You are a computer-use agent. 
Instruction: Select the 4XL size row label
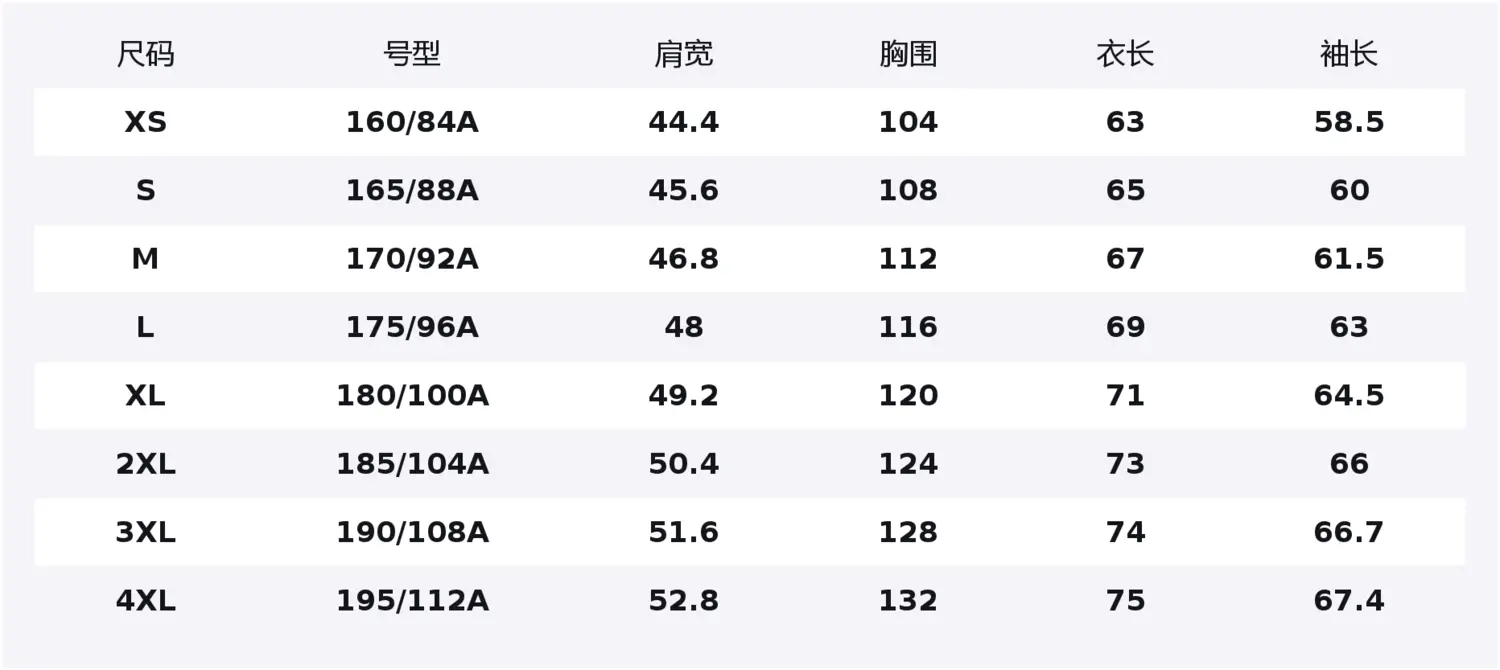coord(145,601)
